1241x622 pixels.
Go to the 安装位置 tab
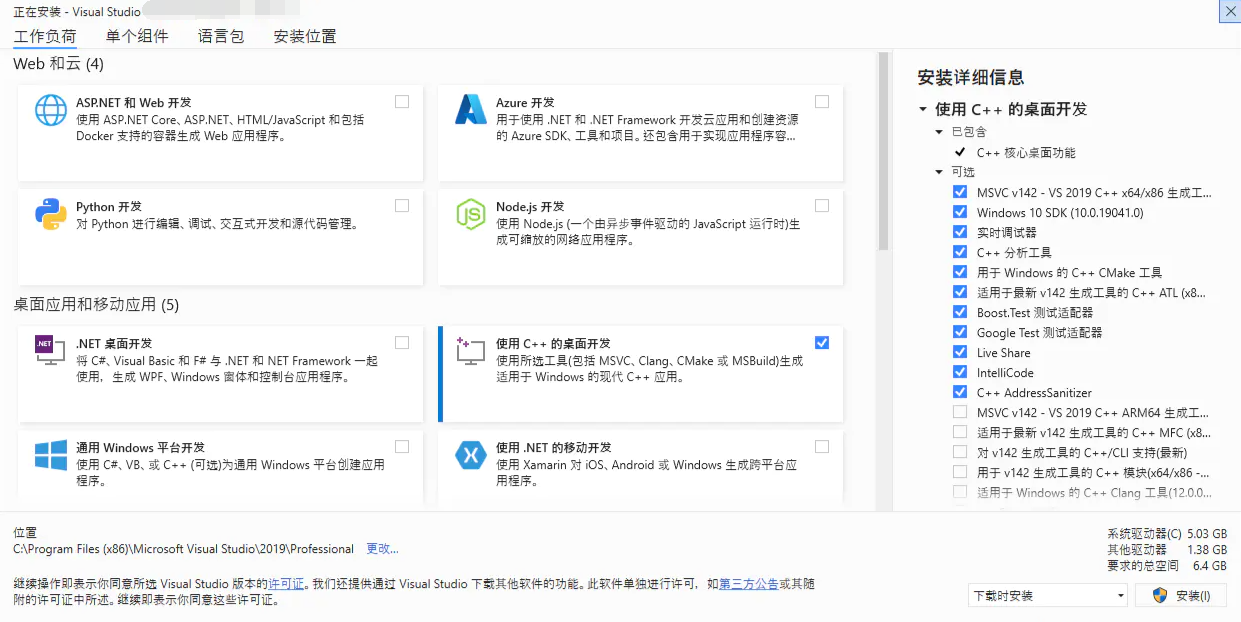click(305, 36)
